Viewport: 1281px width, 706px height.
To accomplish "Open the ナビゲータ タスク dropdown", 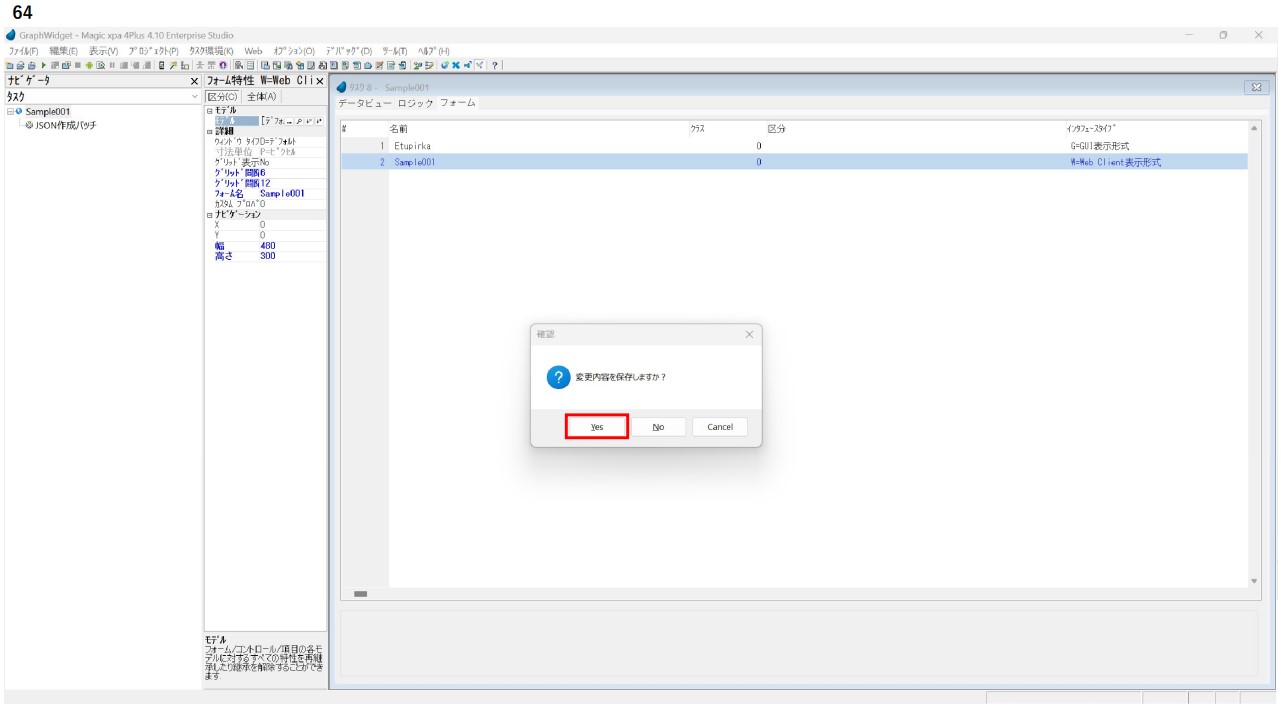I will click(195, 97).
